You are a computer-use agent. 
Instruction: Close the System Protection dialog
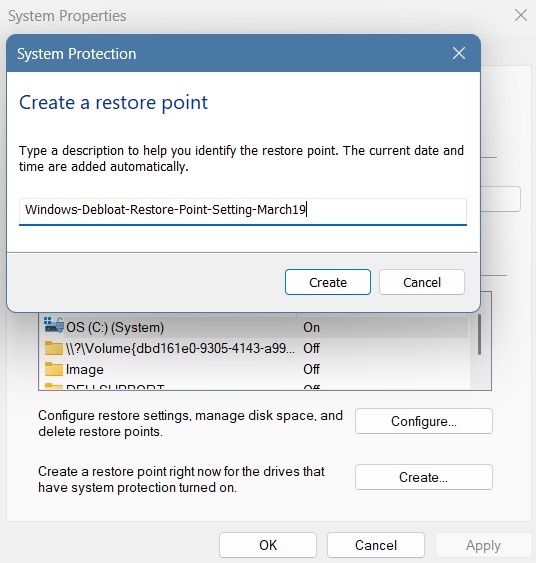pyautogui.click(x=459, y=53)
